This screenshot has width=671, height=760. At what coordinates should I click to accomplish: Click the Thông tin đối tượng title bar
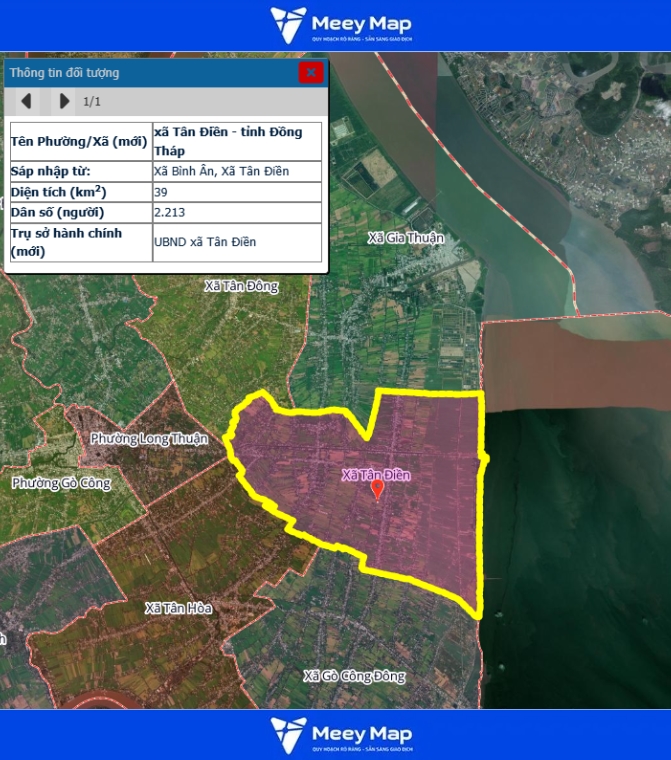[x=150, y=72]
